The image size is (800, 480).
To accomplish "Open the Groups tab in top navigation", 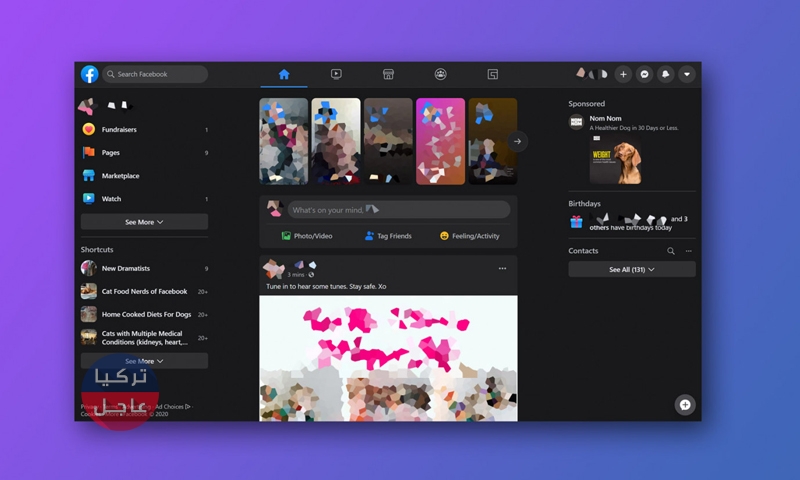I will [440, 74].
